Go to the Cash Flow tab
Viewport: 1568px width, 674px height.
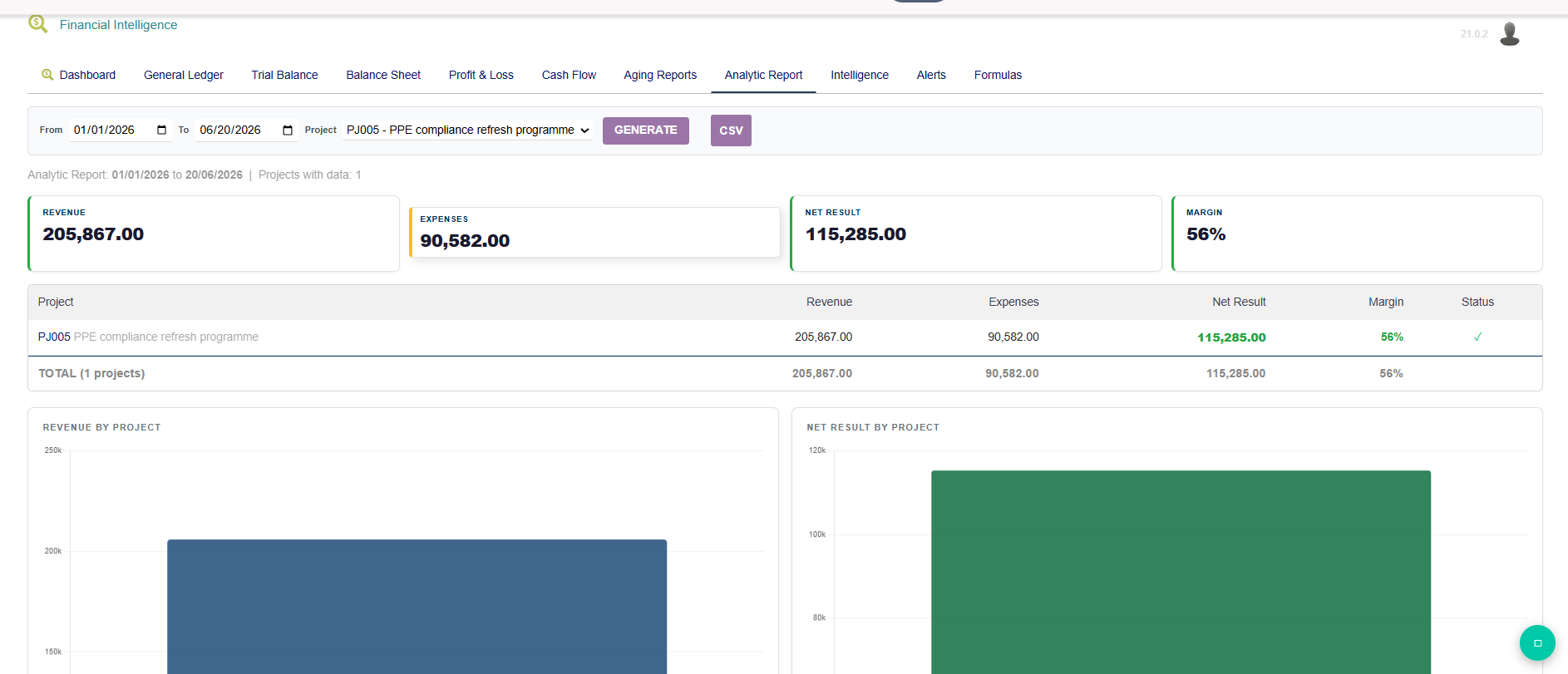tap(569, 75)
